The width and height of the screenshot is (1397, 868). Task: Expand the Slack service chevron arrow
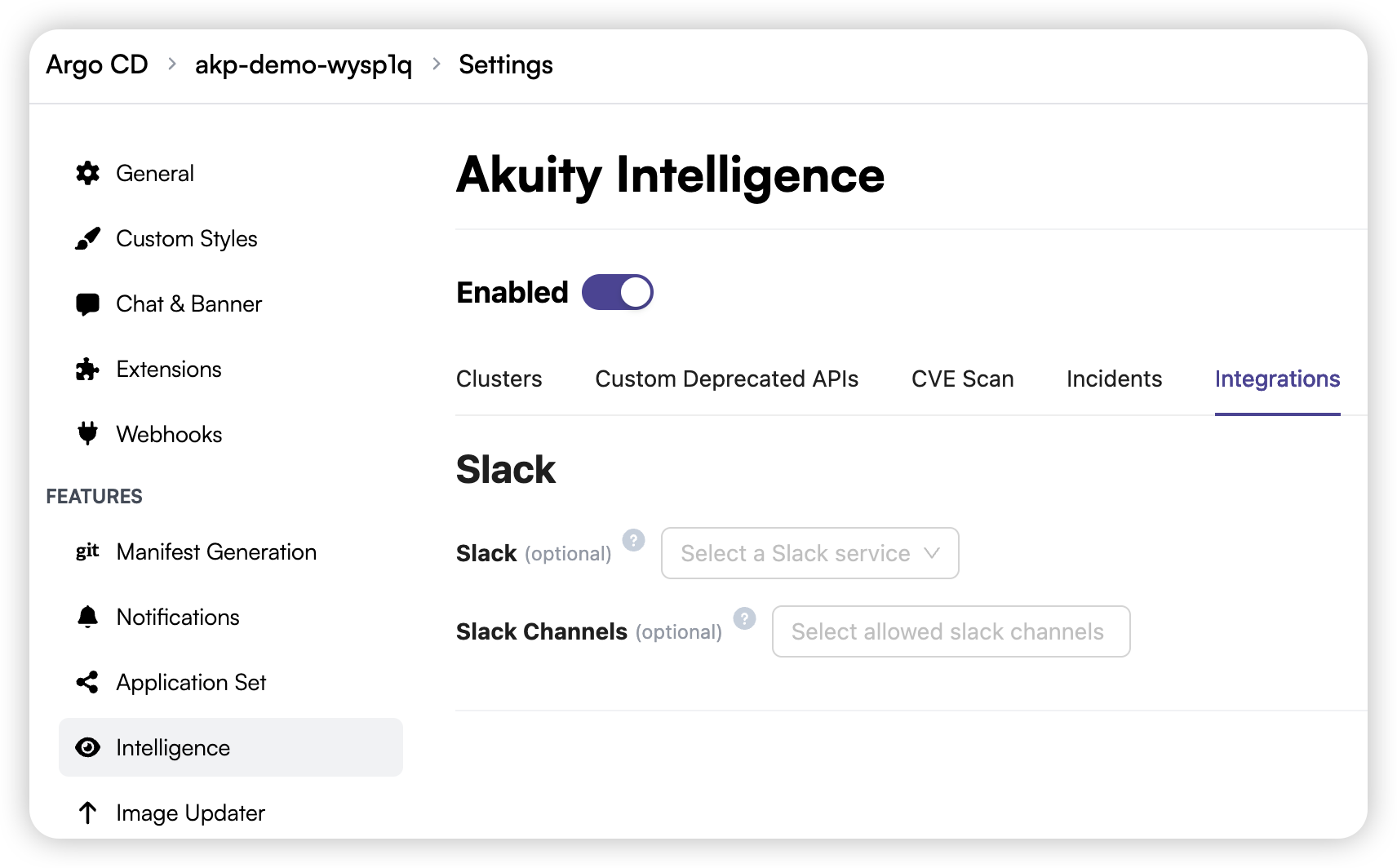(932, 553)
